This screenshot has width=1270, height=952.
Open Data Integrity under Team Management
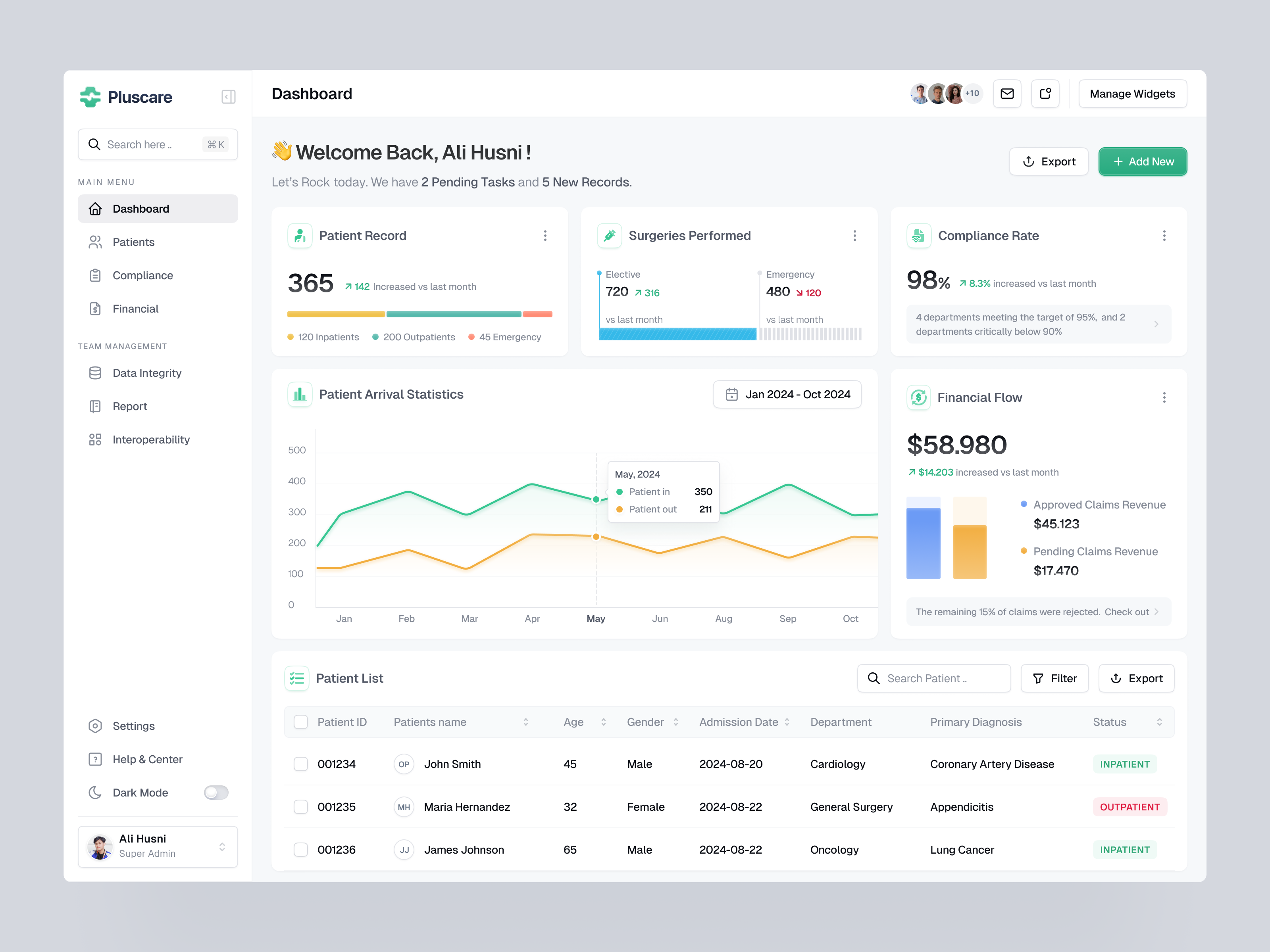click(x=147, y=372)
